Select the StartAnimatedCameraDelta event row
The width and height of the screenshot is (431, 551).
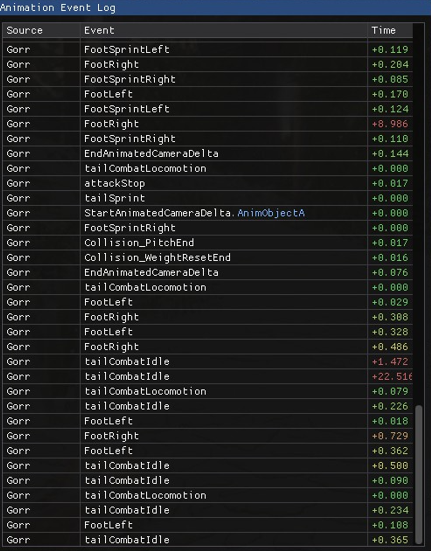pyautogui.click(x=208, y=213)
